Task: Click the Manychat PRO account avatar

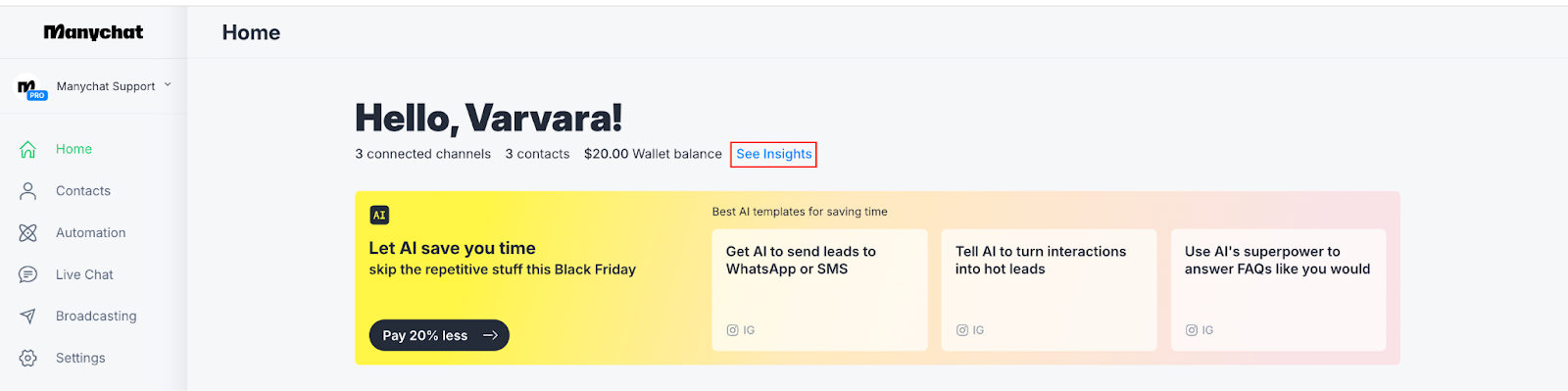Action: [31, 89]
